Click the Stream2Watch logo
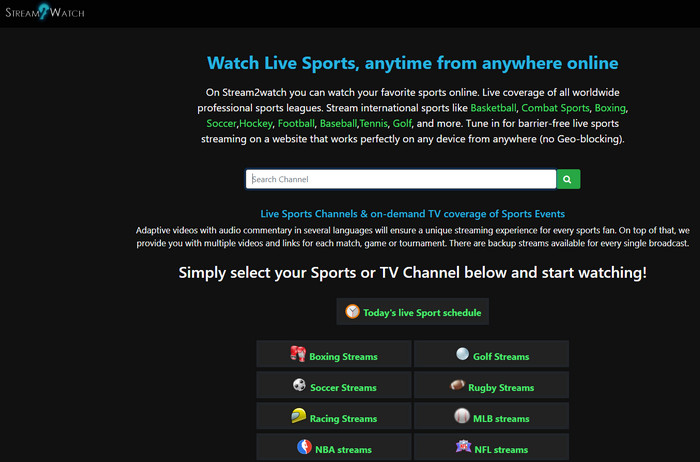 pos(45,12)
